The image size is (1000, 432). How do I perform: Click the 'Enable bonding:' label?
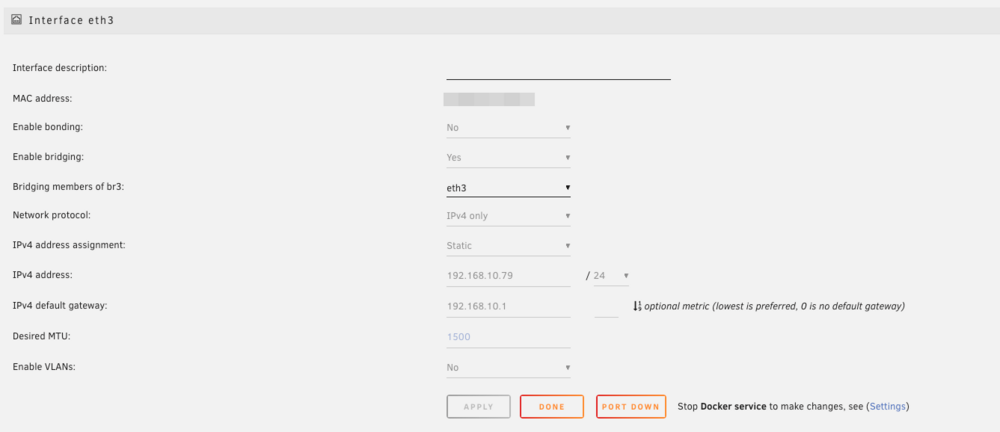48,127
